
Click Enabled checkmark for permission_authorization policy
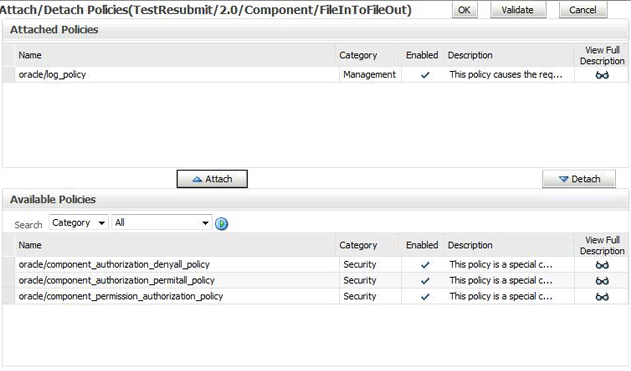click(425, 297)
